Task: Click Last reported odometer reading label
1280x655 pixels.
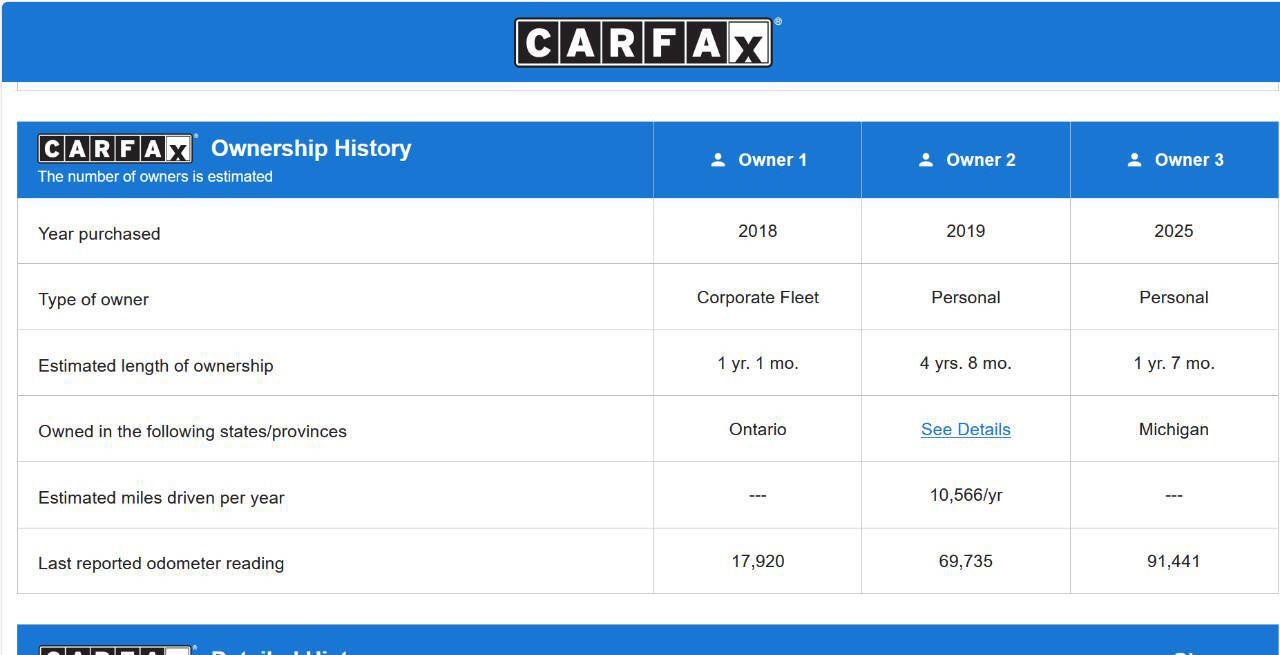Action: click(x=161, y=564)
